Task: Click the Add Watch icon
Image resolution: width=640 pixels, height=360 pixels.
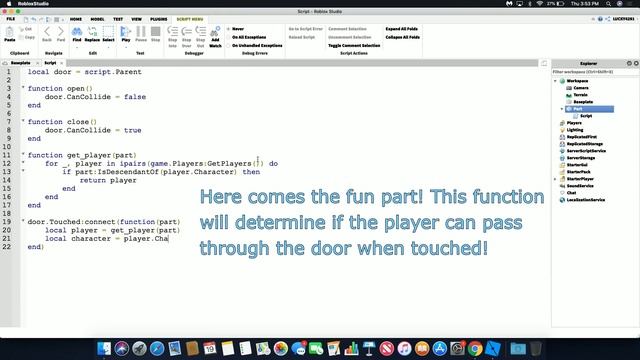Action: [215, 37]
